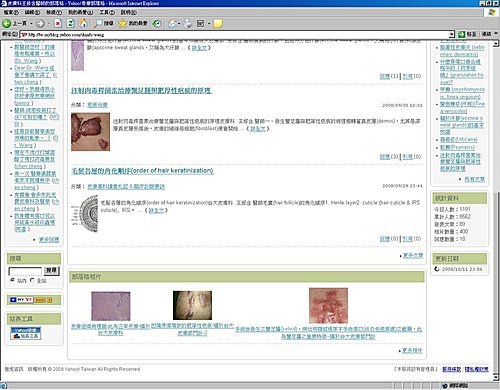This screenshot has height=390, width=500.
Task: Expand the address bar URL dropdown
Action: point(452,34)
